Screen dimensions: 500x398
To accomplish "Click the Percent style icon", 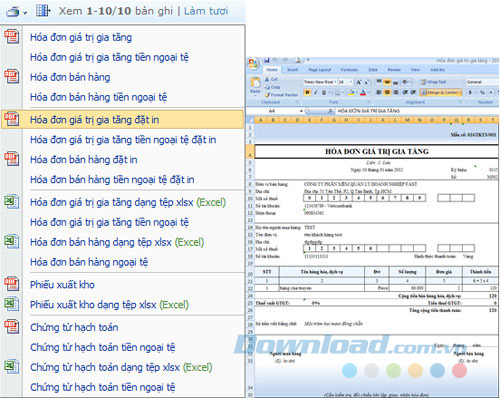I will pyautogui.click(x=482, y=92).
